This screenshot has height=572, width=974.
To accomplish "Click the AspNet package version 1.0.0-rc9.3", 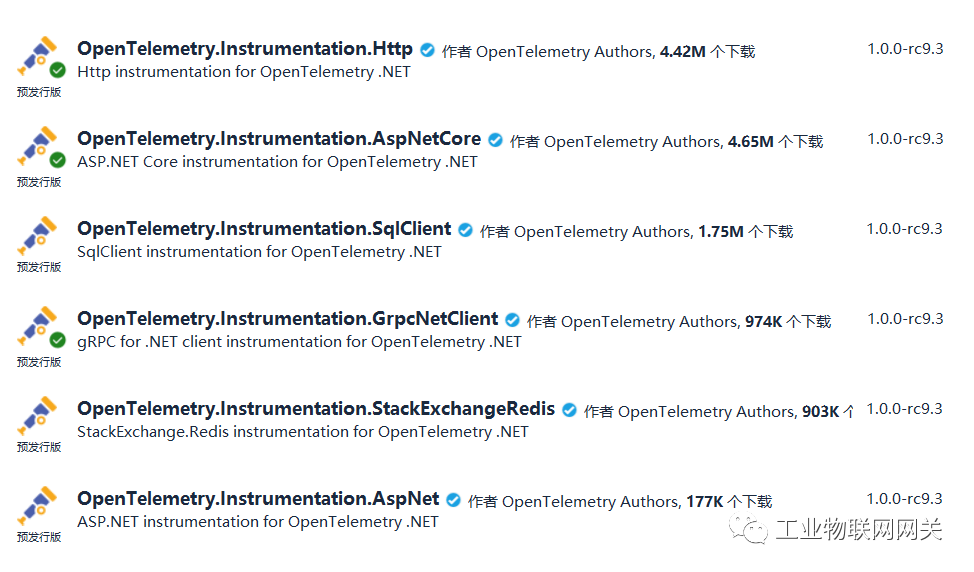I will tap(905, 499).
